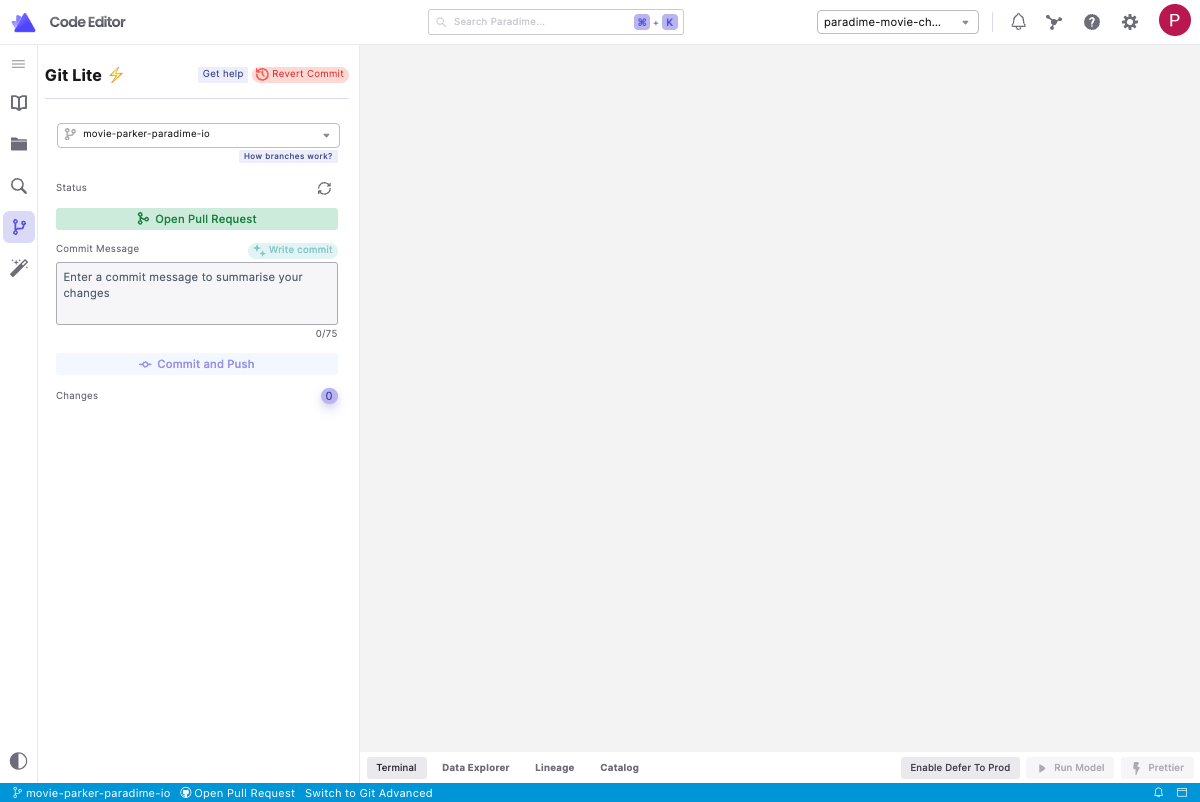Open the docs book icon in sidebar
Viewport: 1200px width, 802px height.
click(x=18, y=103)
